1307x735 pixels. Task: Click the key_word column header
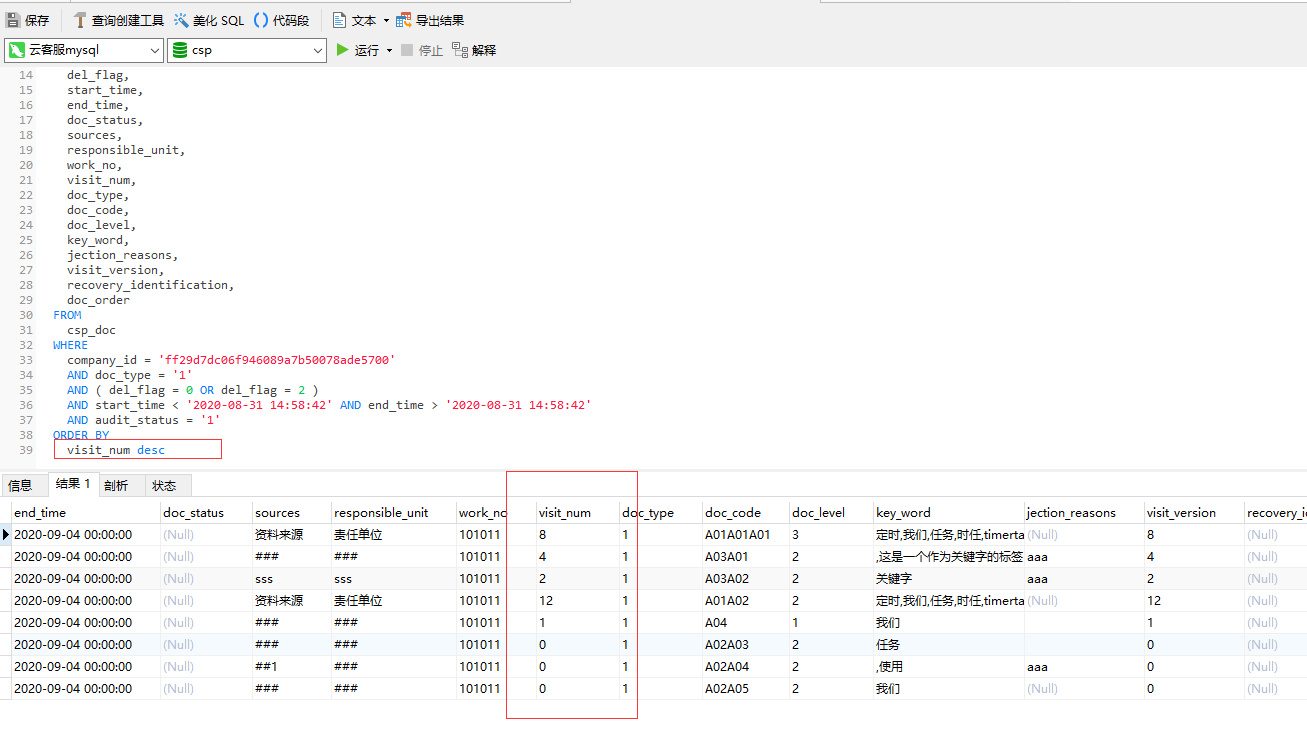[x=949, y=512]
